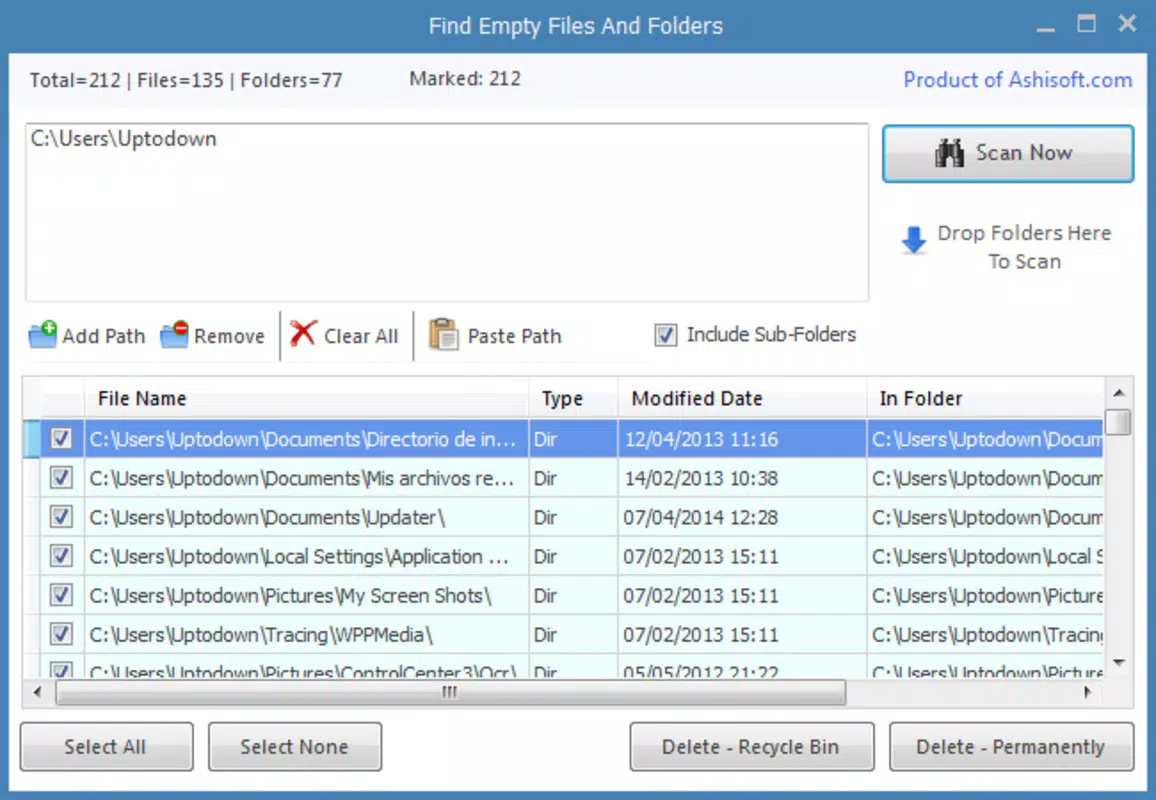This screenshot has width=1156, height=800.
Task: Uncheck the Mis archivos re... row checkbox
Action: 61,478
